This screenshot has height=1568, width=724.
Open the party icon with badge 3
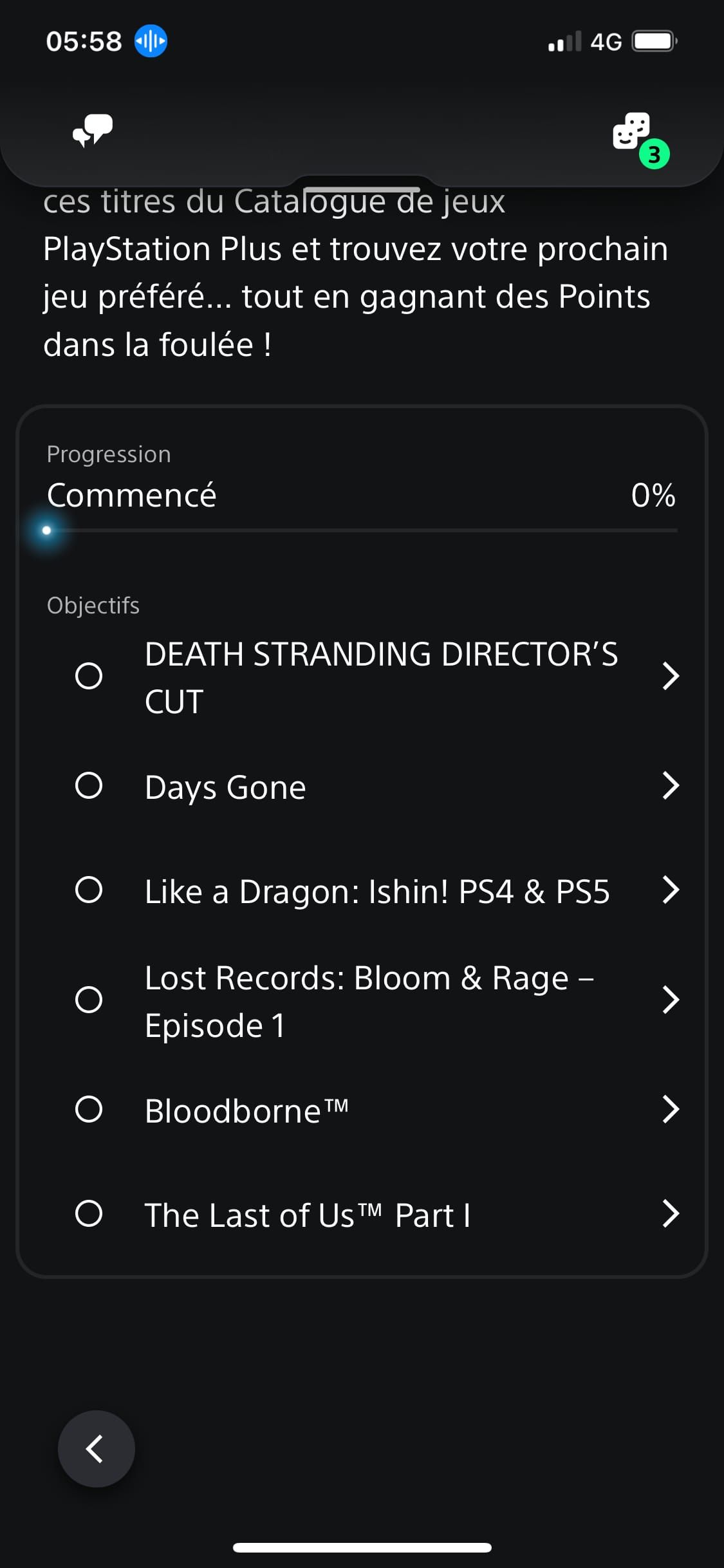tap(640, 139)
